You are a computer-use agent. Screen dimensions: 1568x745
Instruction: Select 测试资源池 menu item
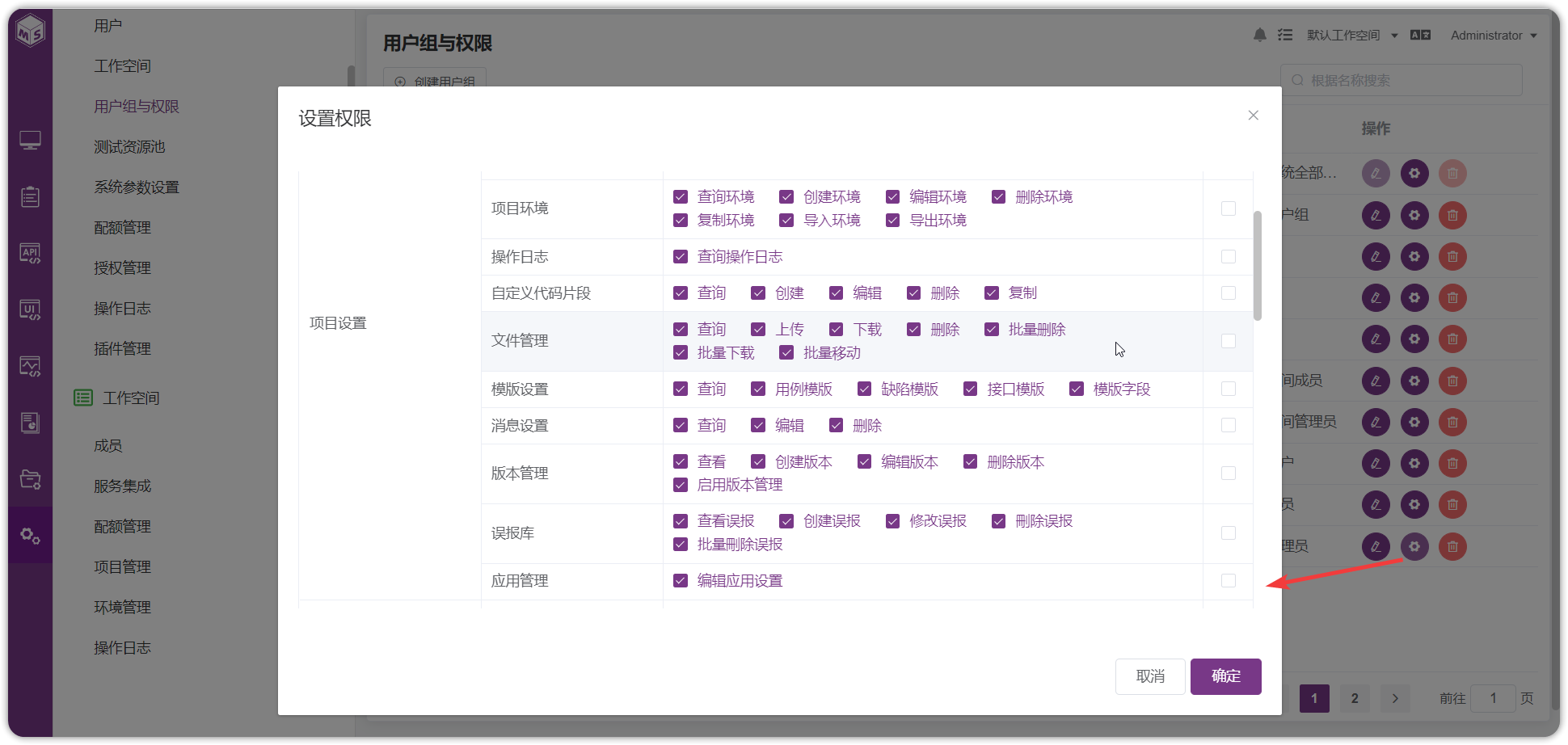click(129, 147)
